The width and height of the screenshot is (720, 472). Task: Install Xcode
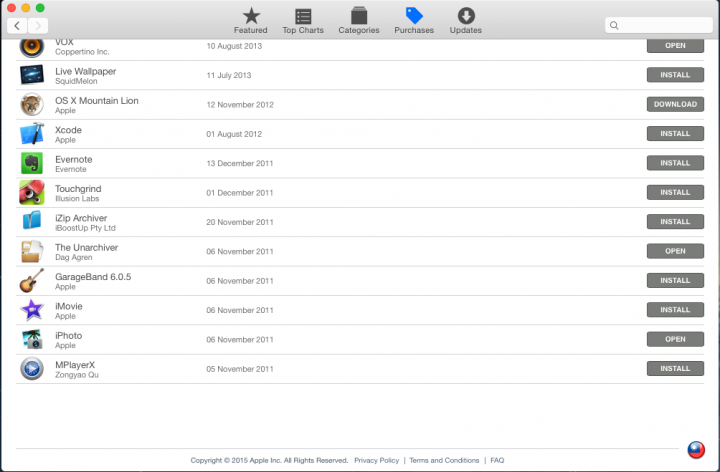pos(675,134)
